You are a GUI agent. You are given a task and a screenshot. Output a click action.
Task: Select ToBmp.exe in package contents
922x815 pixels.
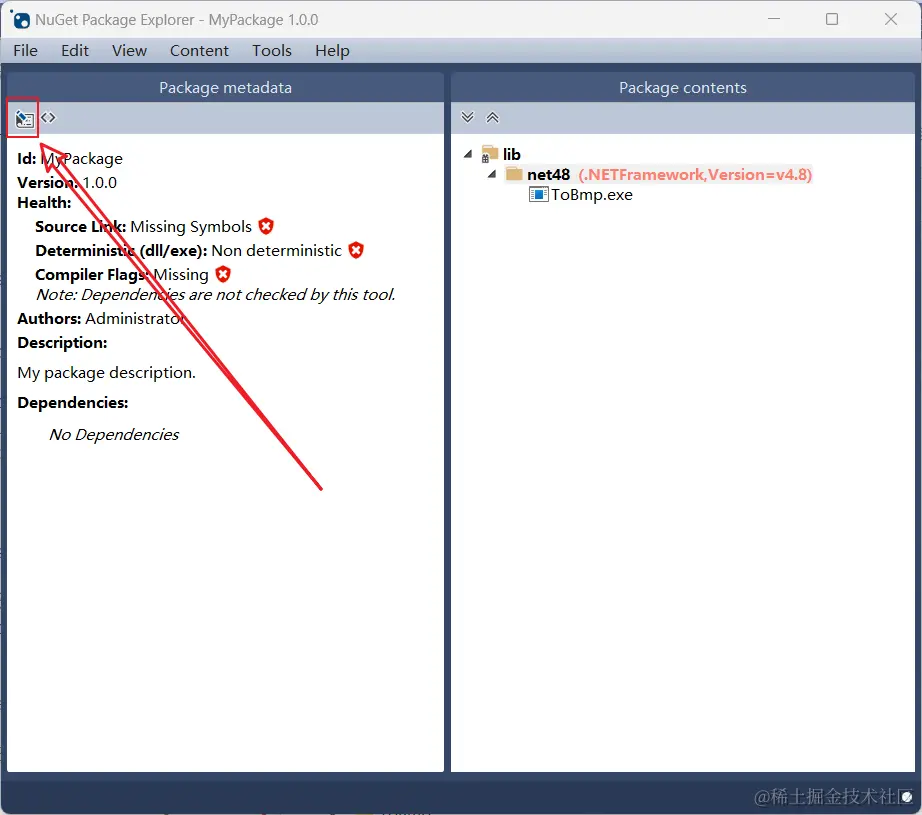[x=592, y=195]
